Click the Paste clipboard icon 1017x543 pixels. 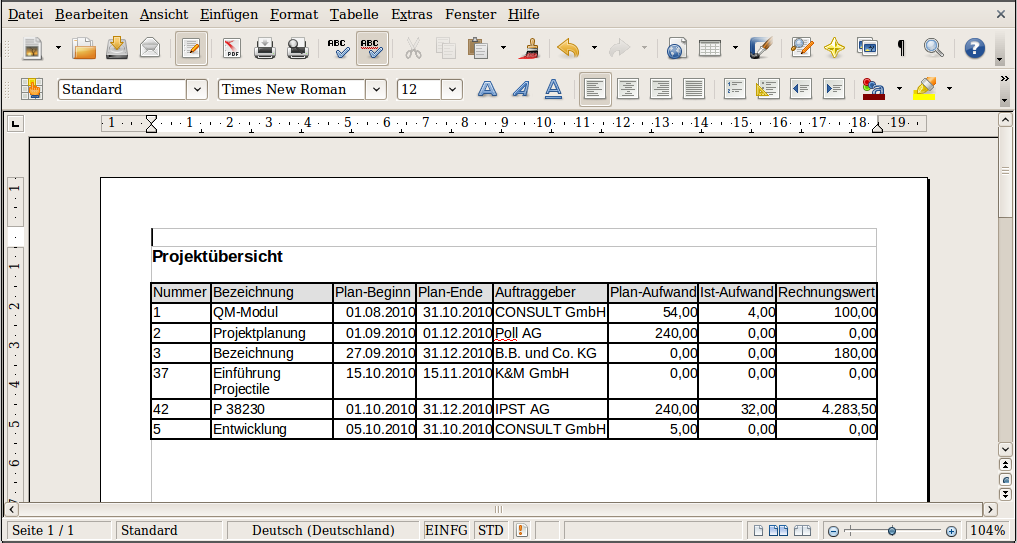click(478, 49)
